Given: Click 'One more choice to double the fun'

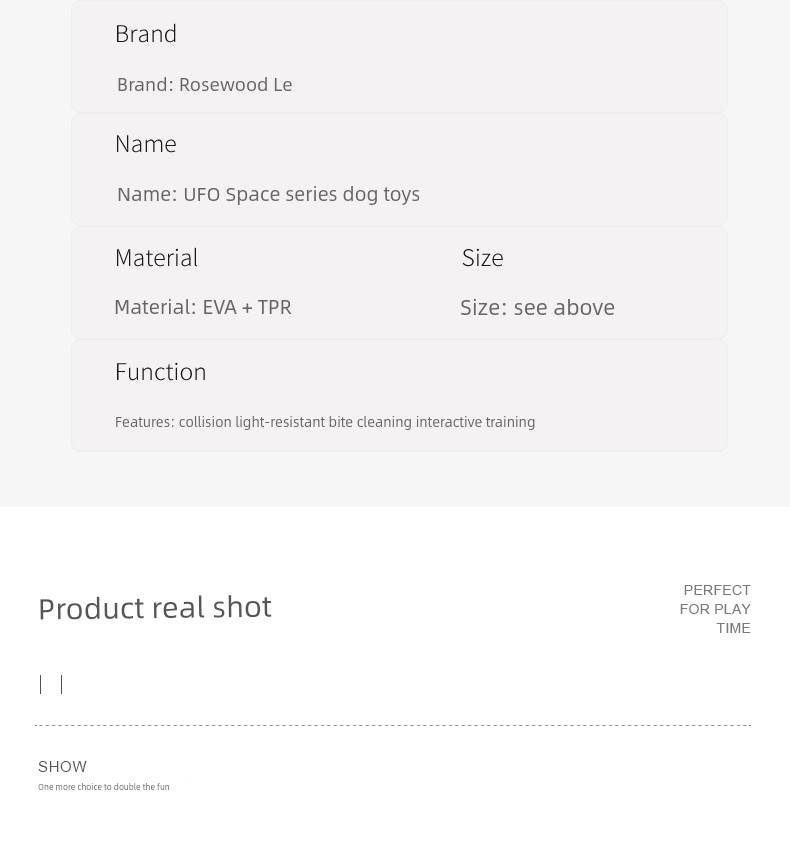Looking at the screenshot, I should pos(104,787).
